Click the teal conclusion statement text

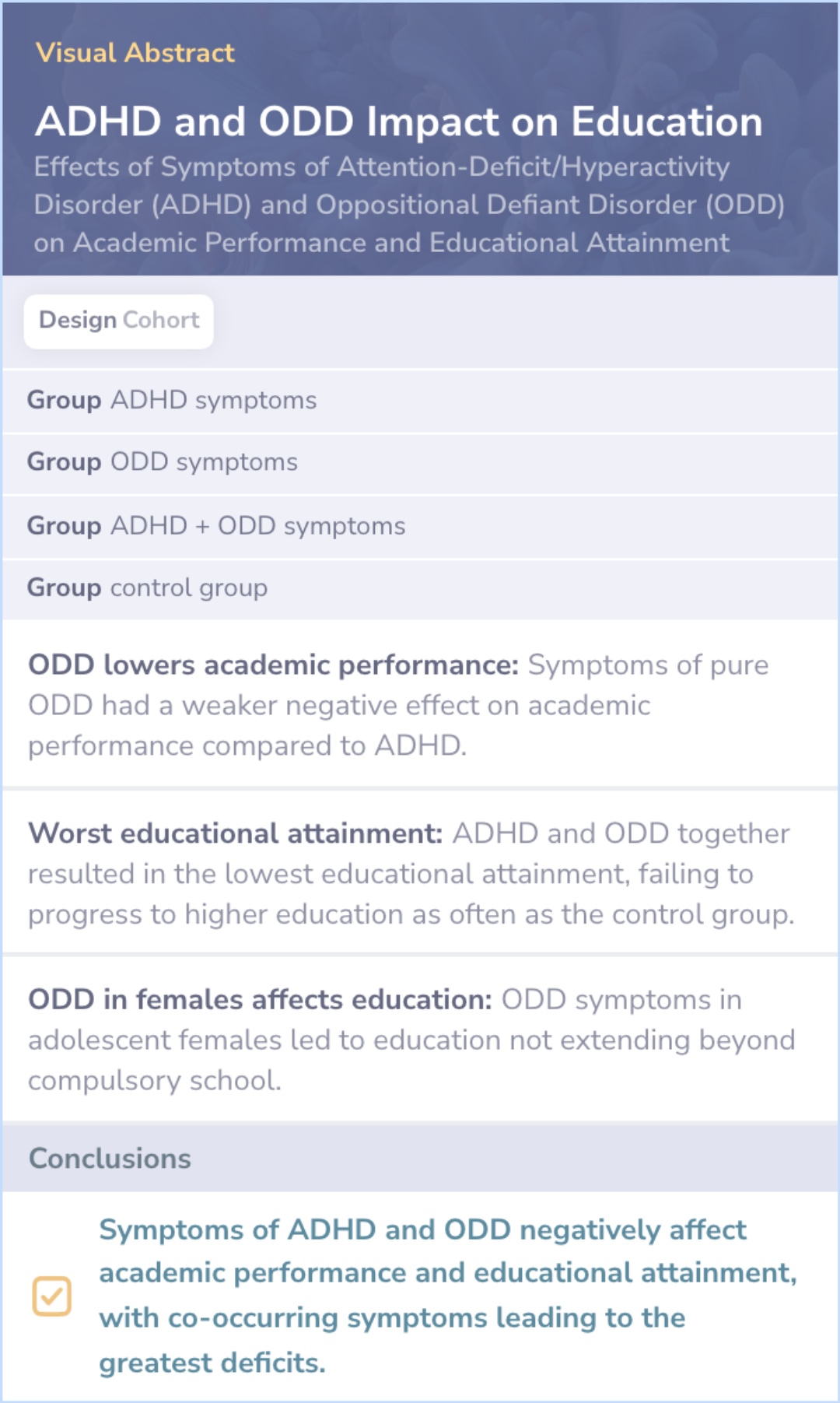(x=447, y=1274)
